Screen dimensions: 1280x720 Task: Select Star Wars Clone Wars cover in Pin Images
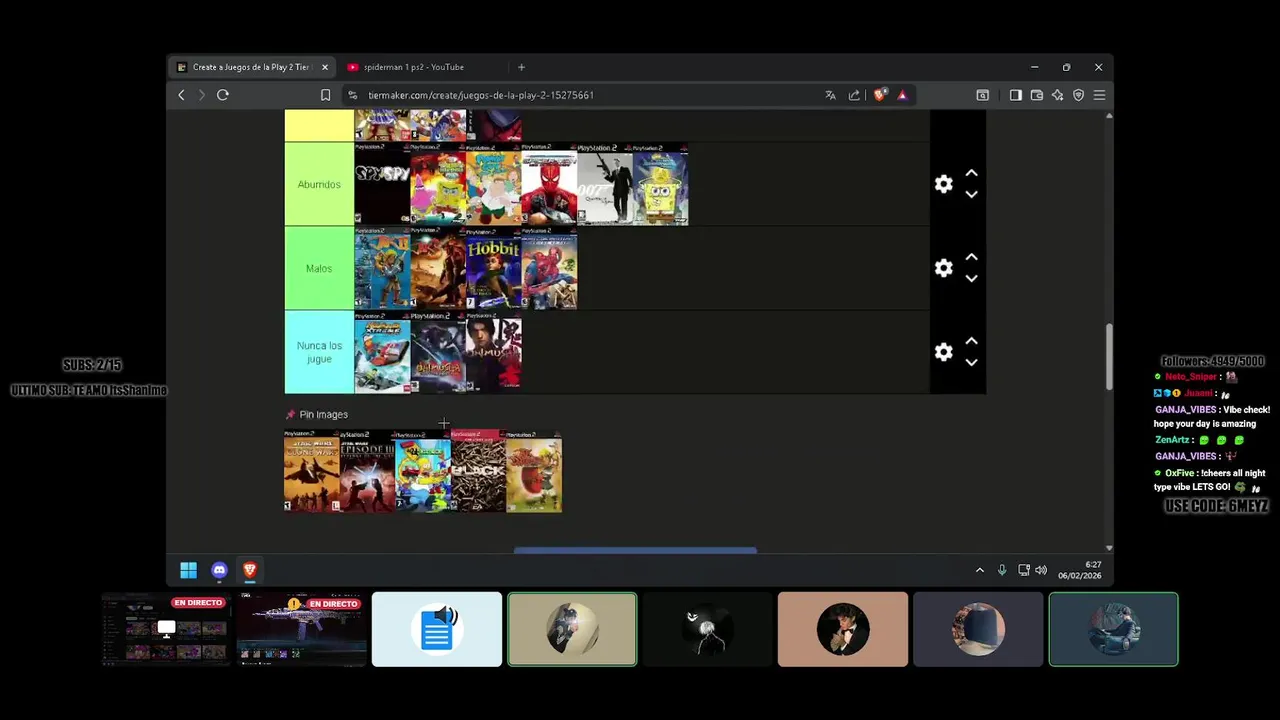click(312, 471)
